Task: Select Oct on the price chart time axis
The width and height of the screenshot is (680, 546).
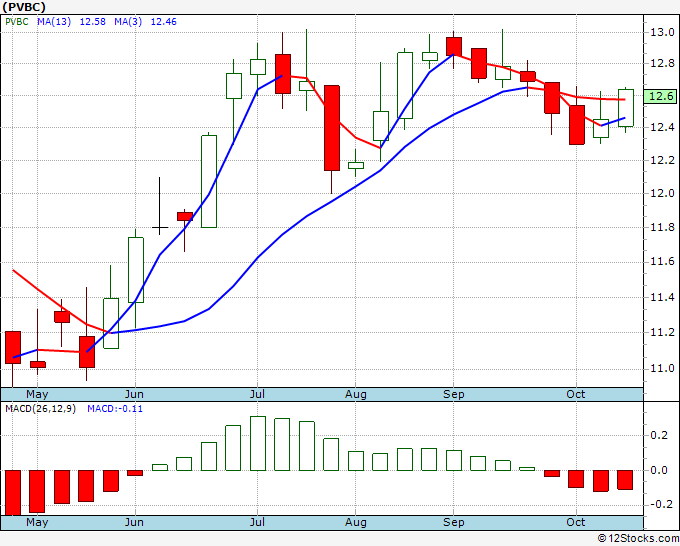Action: pyautogui.click(x=576, y=394)
